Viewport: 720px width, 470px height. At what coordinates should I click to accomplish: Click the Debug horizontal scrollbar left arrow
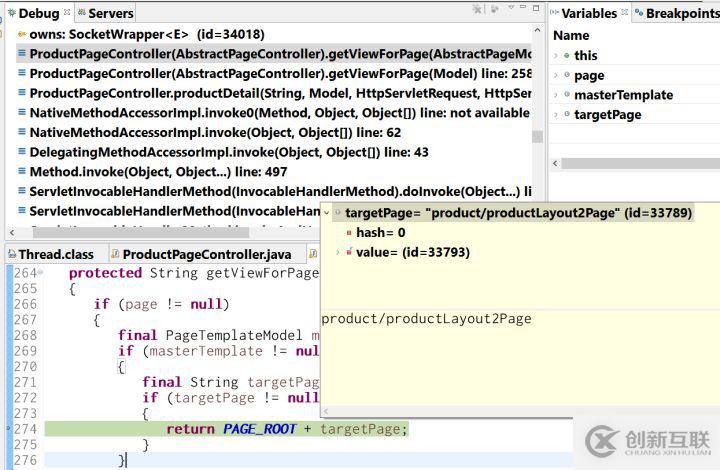click(12, 233)
